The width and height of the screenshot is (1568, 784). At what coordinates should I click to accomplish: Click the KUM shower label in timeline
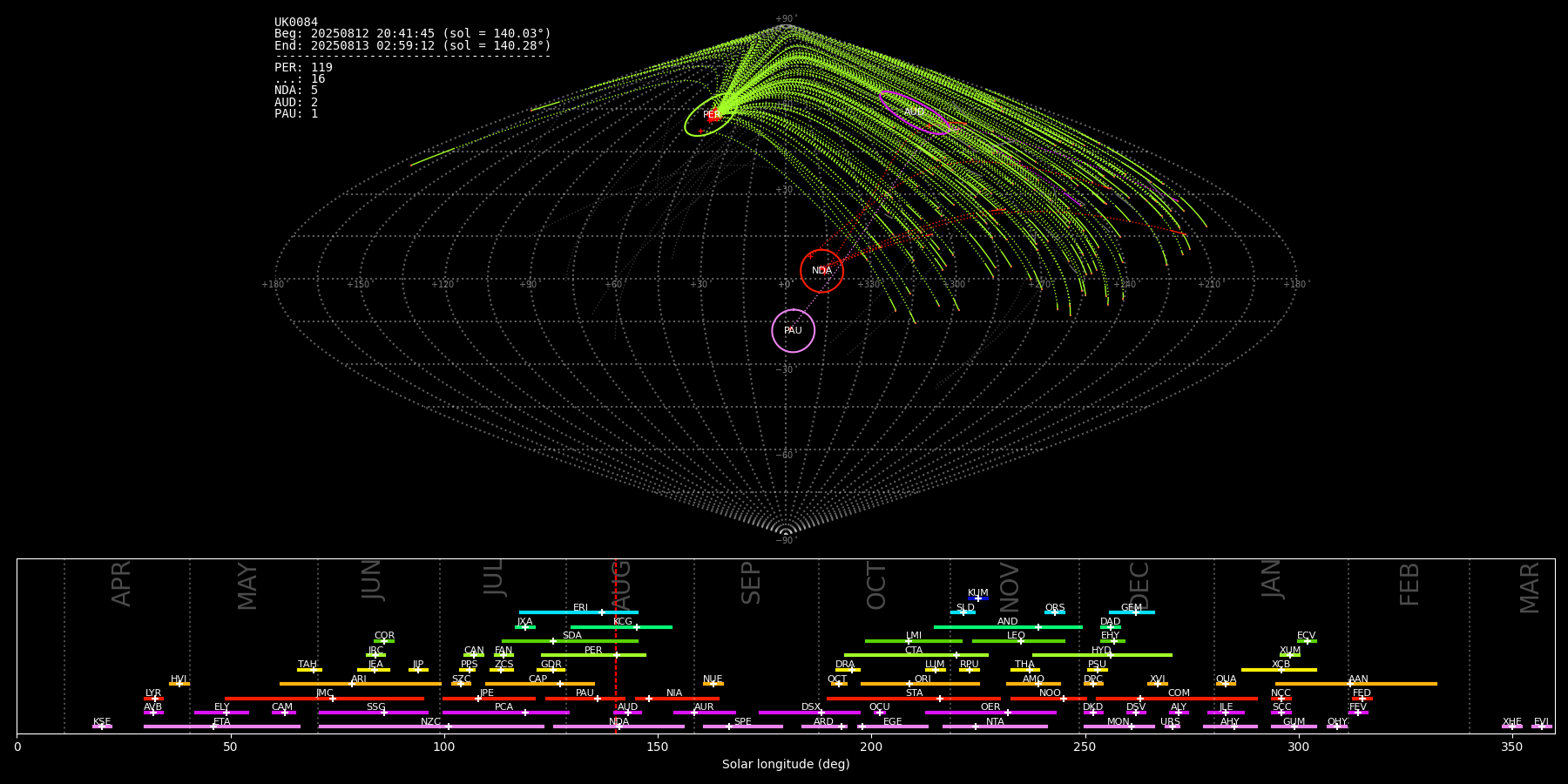[978, 593]
